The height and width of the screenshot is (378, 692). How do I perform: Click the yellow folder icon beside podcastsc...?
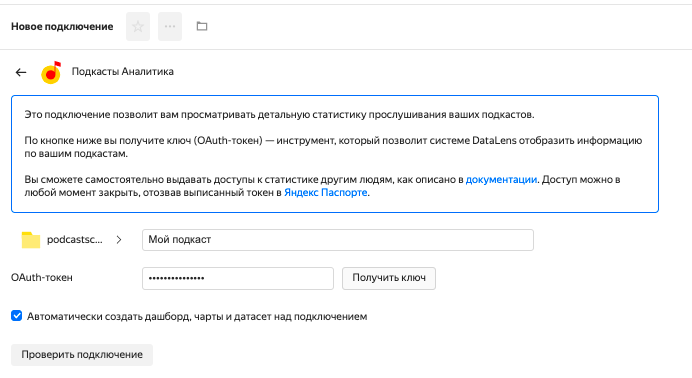30,240
